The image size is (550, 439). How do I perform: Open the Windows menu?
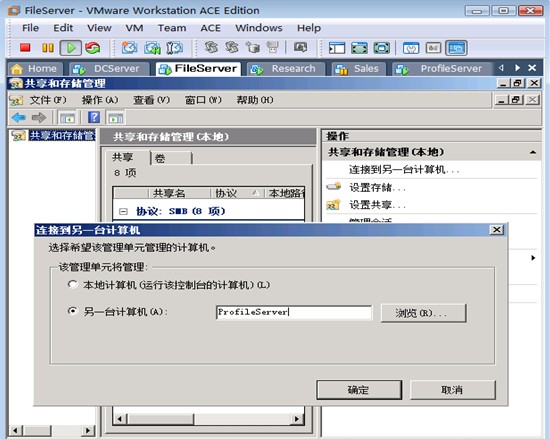point(259,28)
